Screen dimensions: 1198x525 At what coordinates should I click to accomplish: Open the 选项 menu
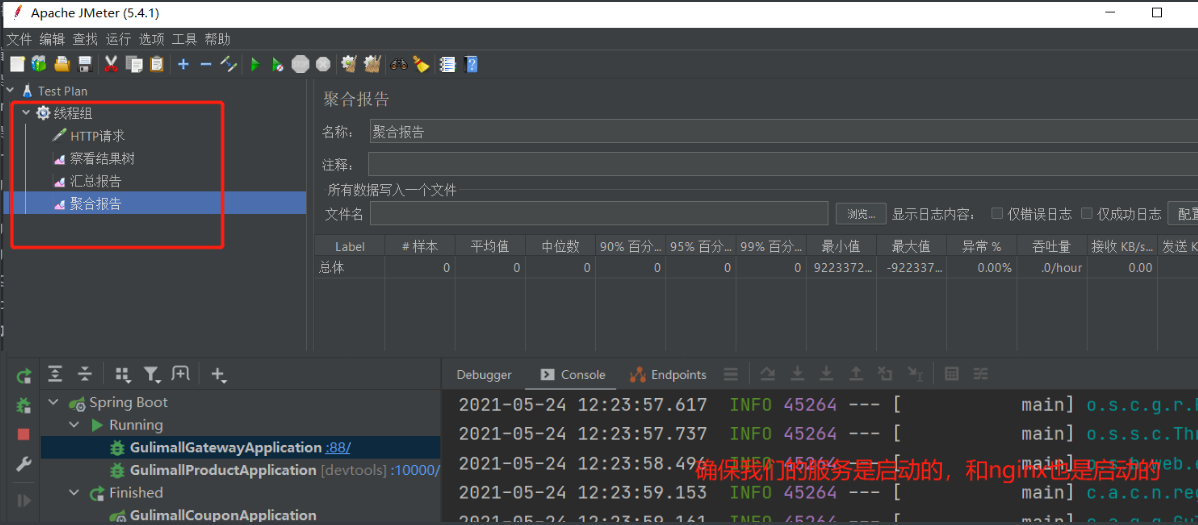151,39
